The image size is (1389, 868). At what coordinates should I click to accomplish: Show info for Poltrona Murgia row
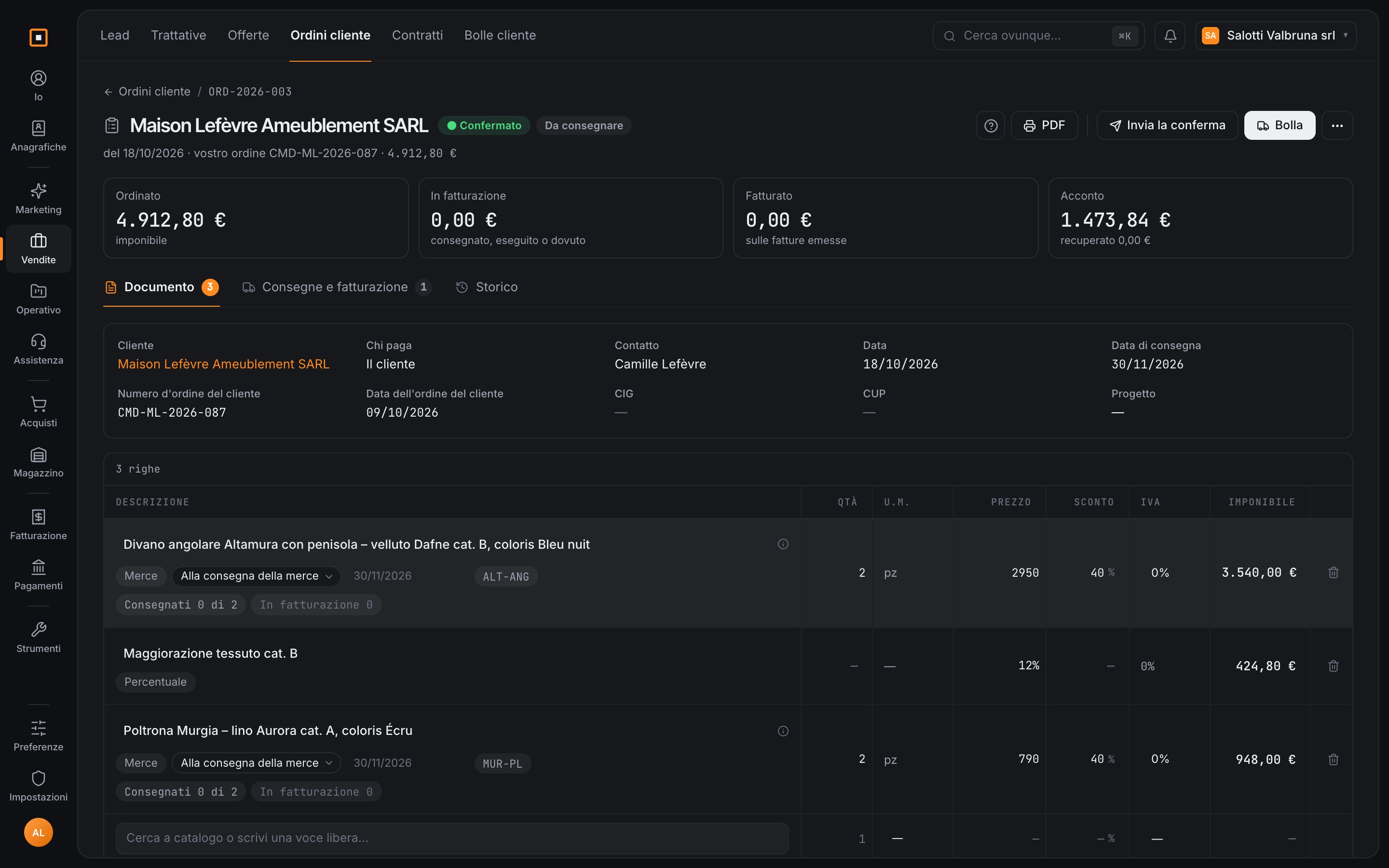click(x=783, y=731)
